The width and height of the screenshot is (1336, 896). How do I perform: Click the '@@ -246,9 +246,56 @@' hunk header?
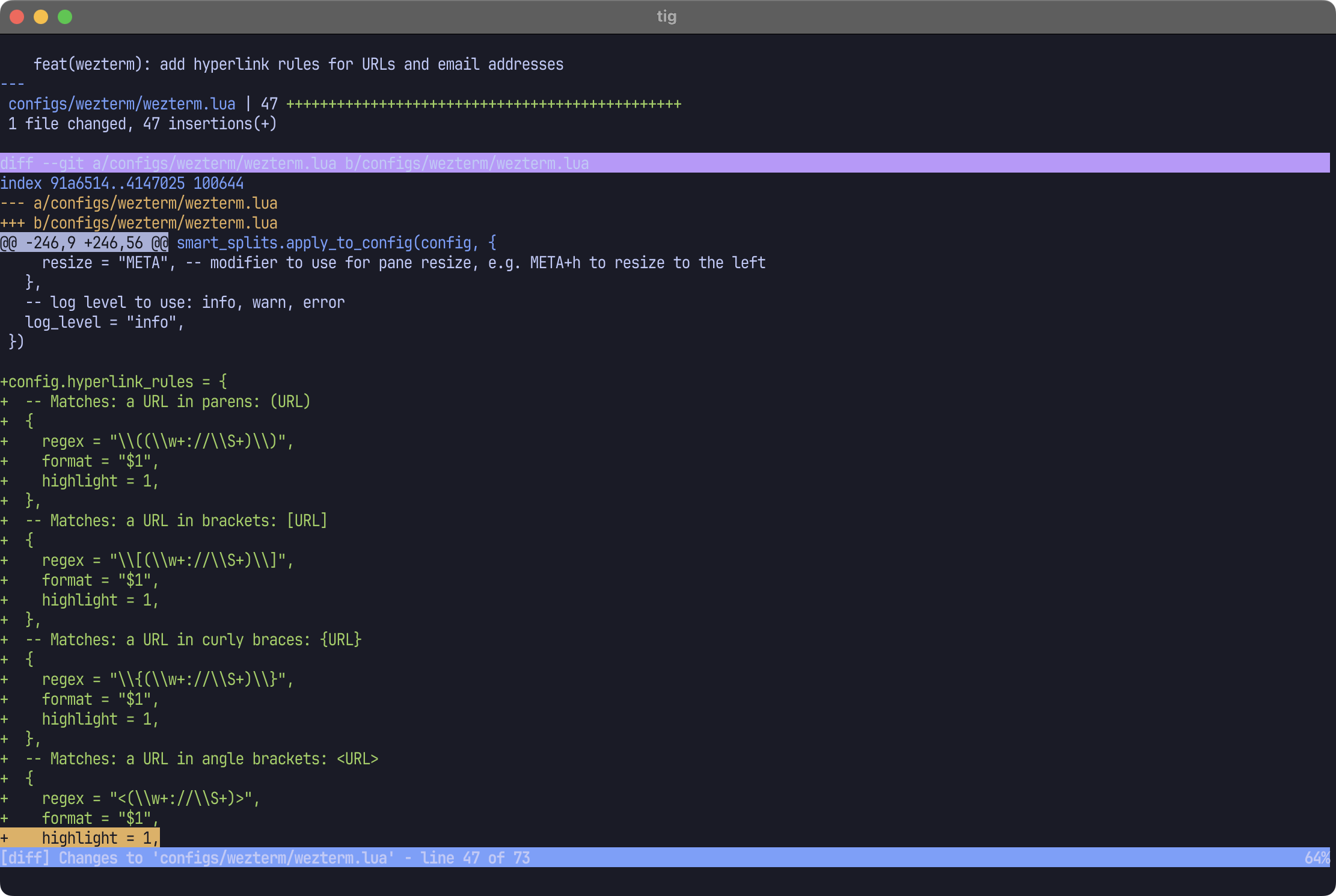pyautogui.click(x=84, y=243)
